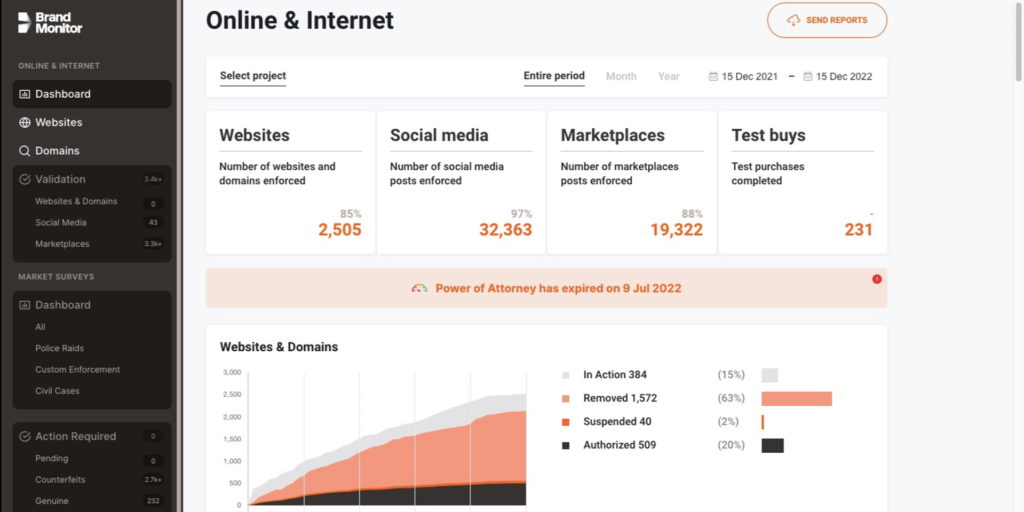Click the SEND REPORTS button

coord(827,20)
